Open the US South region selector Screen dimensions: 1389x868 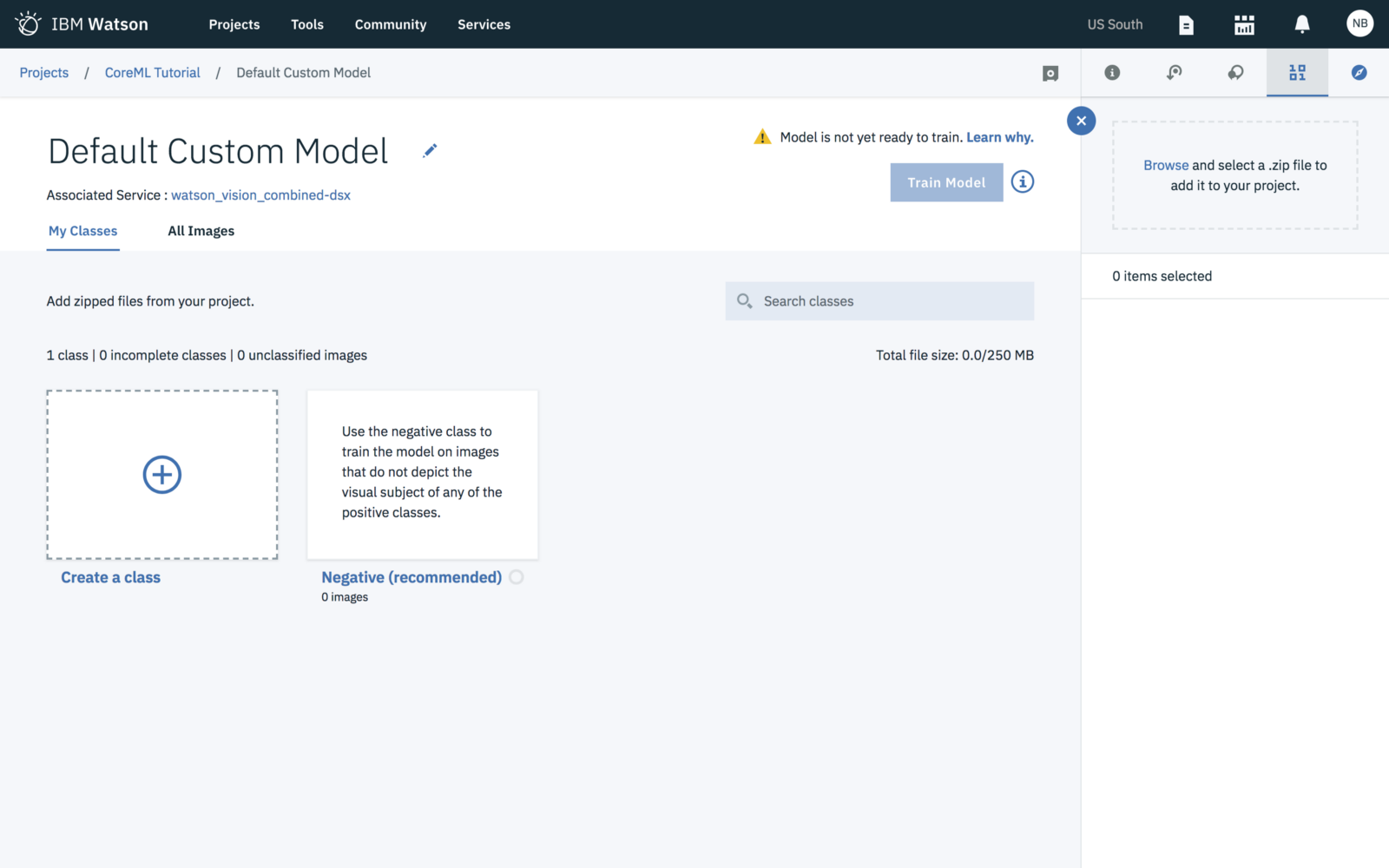pyautogui.click(x=1115, y=24)
